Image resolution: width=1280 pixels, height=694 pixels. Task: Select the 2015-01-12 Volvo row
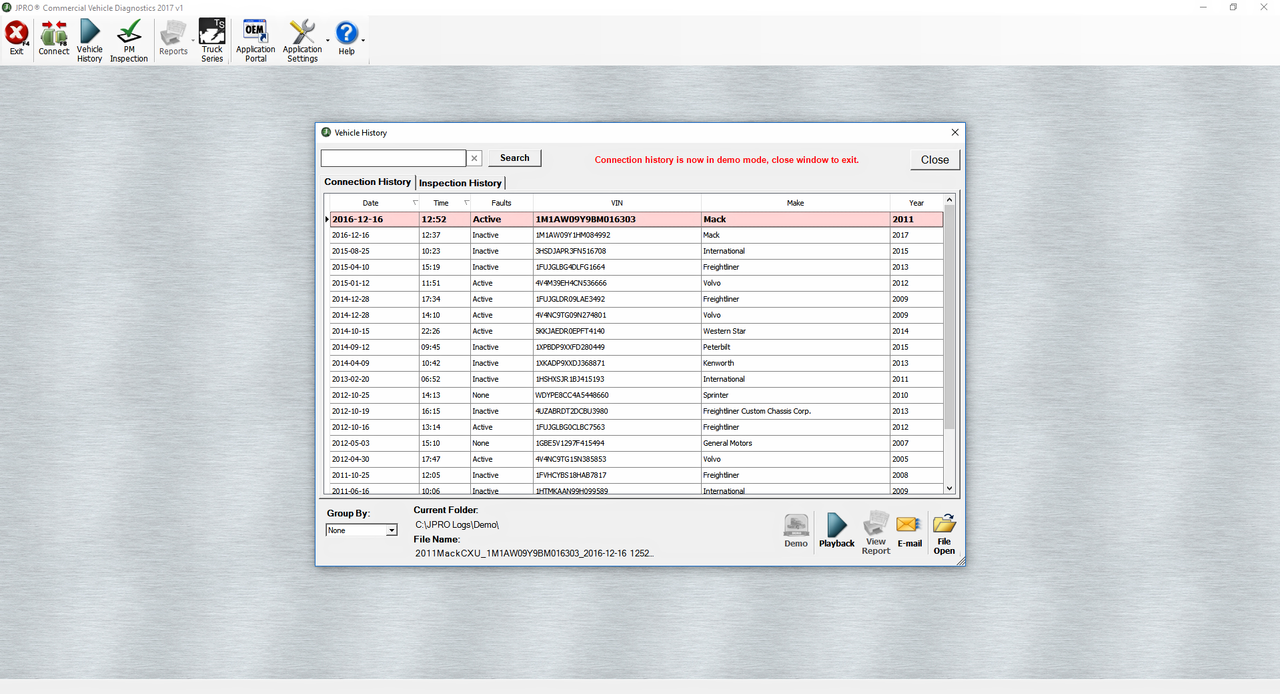[x=635, y=283]
